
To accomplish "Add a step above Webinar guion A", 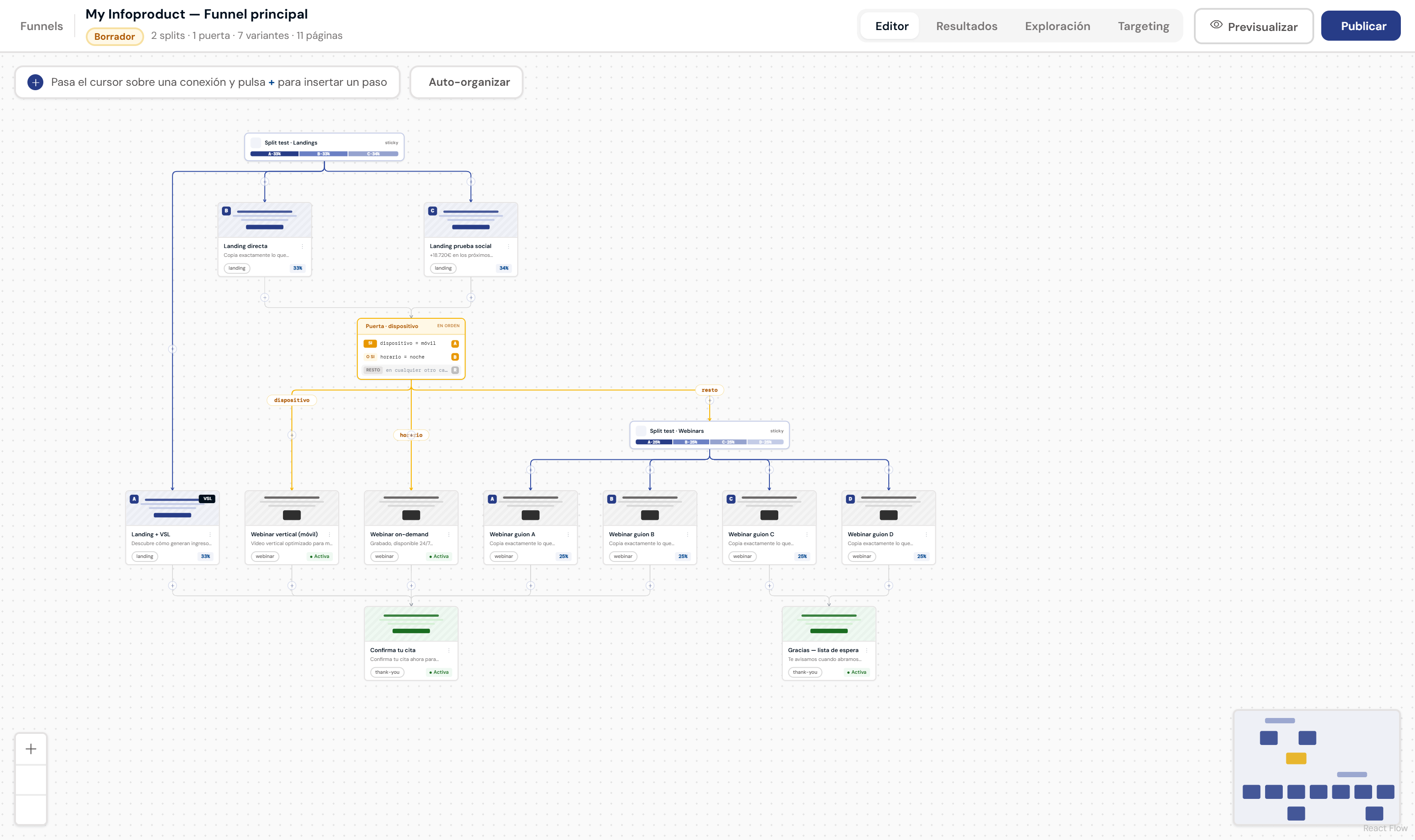I will click(530, 470).
